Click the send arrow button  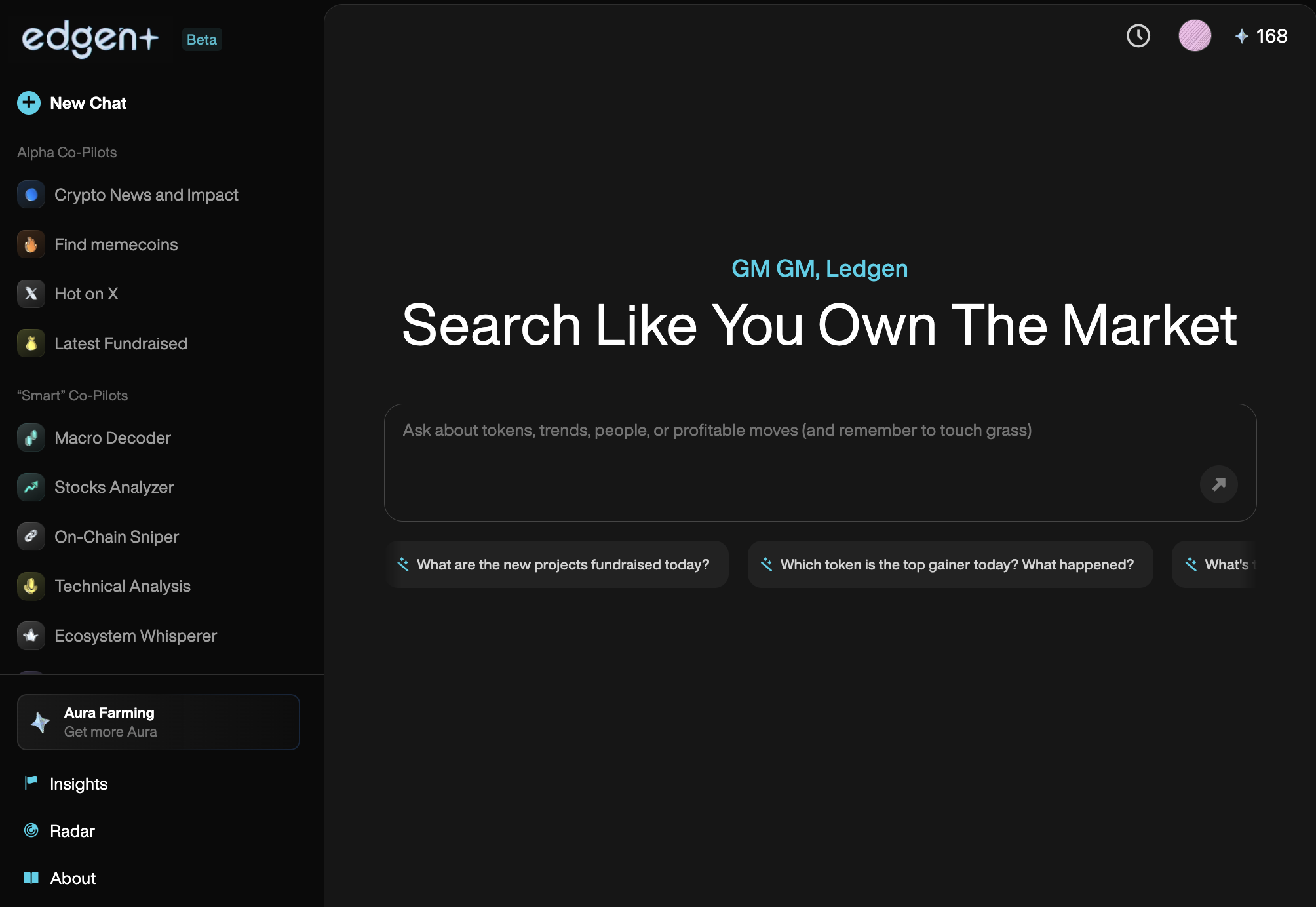click(1218, 484)
